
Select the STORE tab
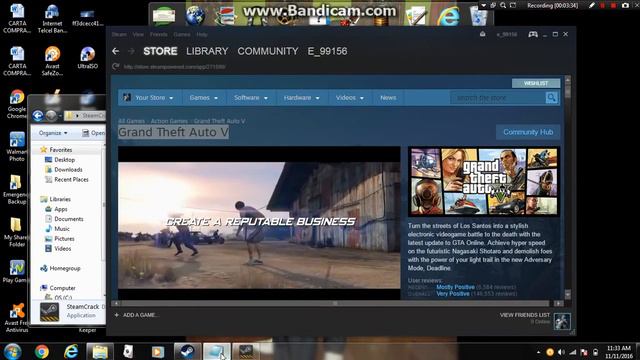pos(160,51)
